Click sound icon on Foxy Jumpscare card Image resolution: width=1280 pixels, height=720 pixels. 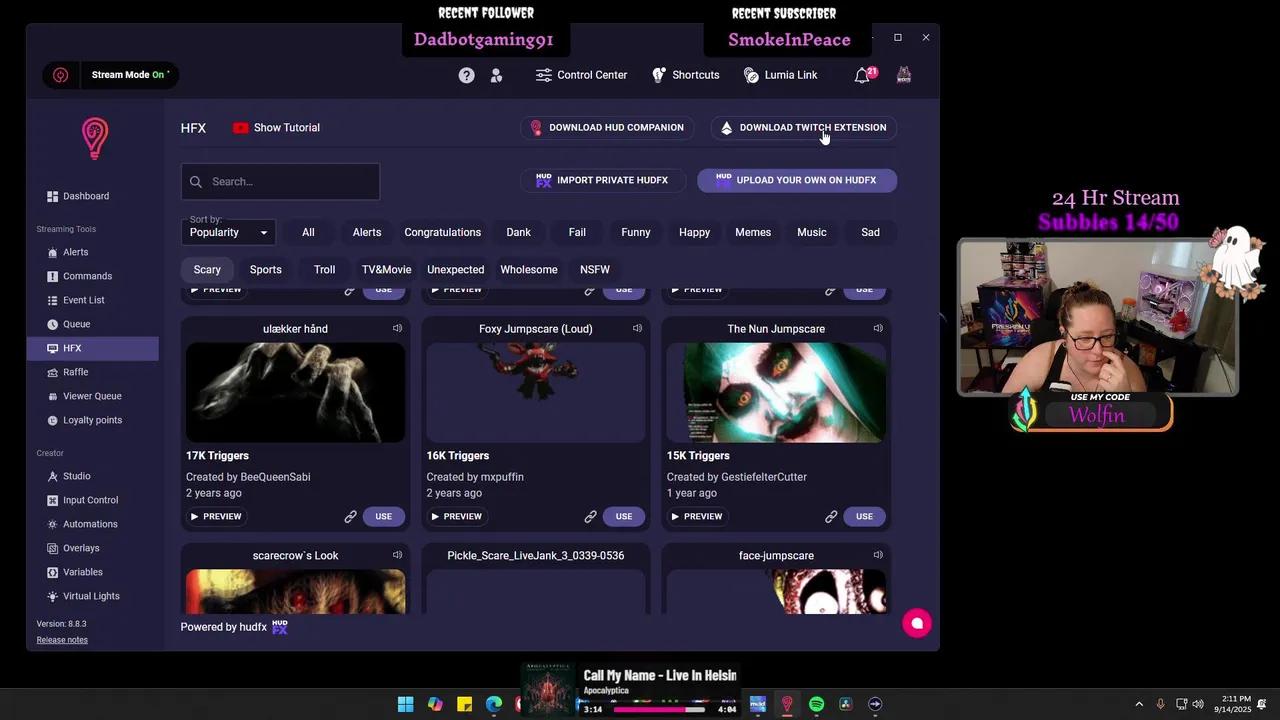pos(637,328)
